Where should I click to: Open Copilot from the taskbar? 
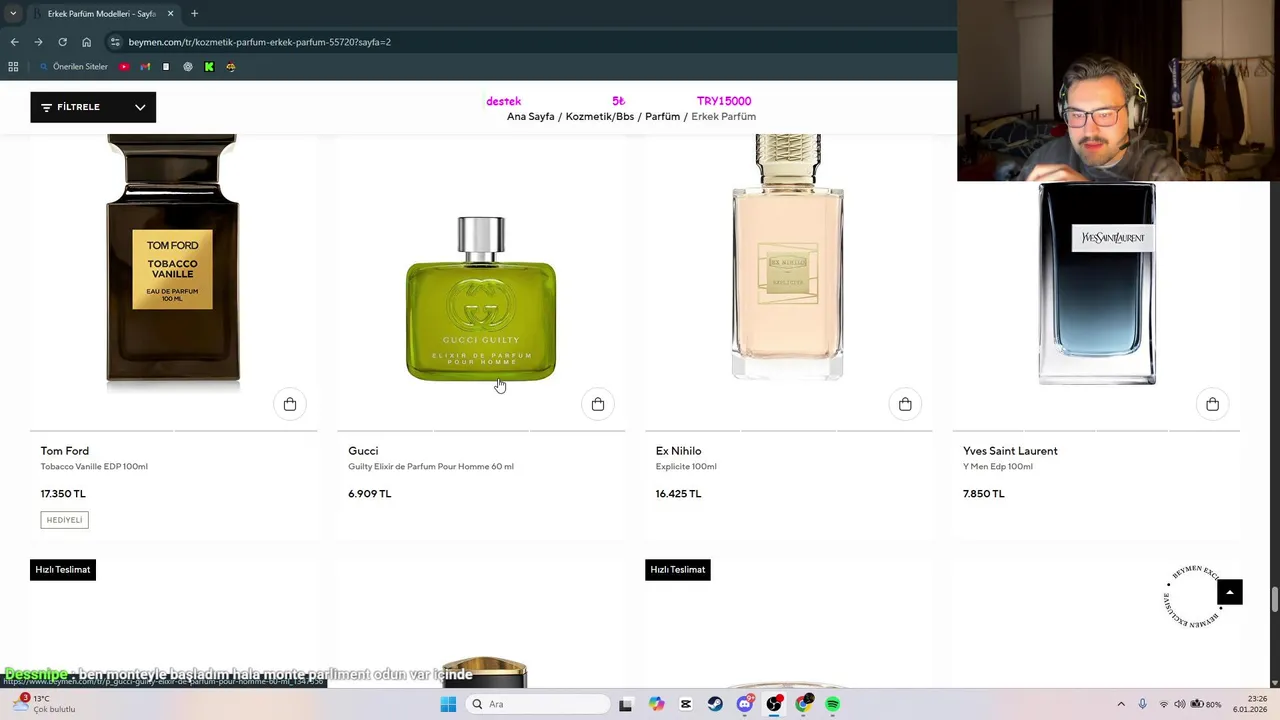pos(656,704)
